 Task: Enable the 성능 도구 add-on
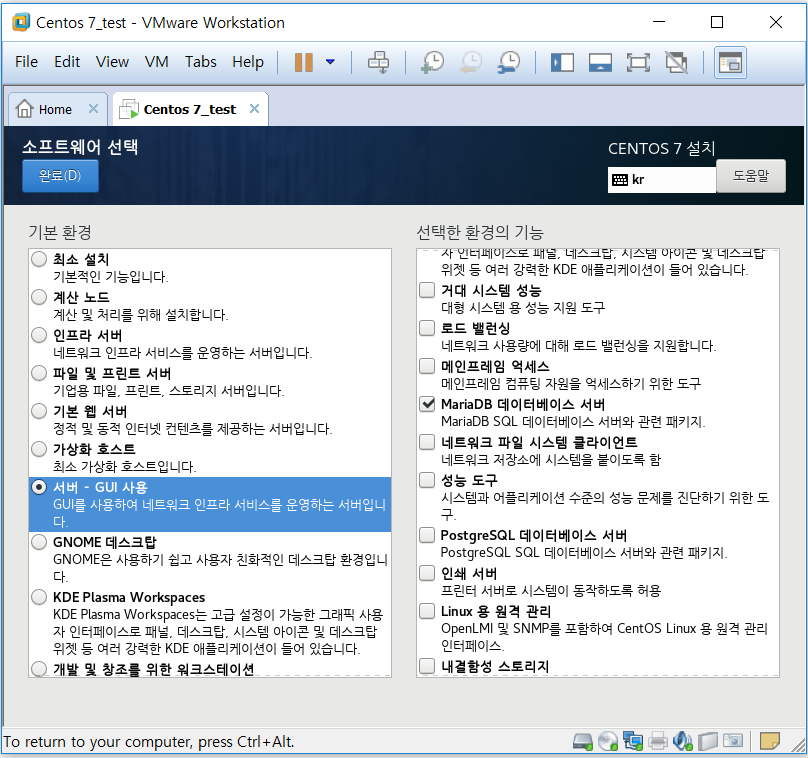427,480
